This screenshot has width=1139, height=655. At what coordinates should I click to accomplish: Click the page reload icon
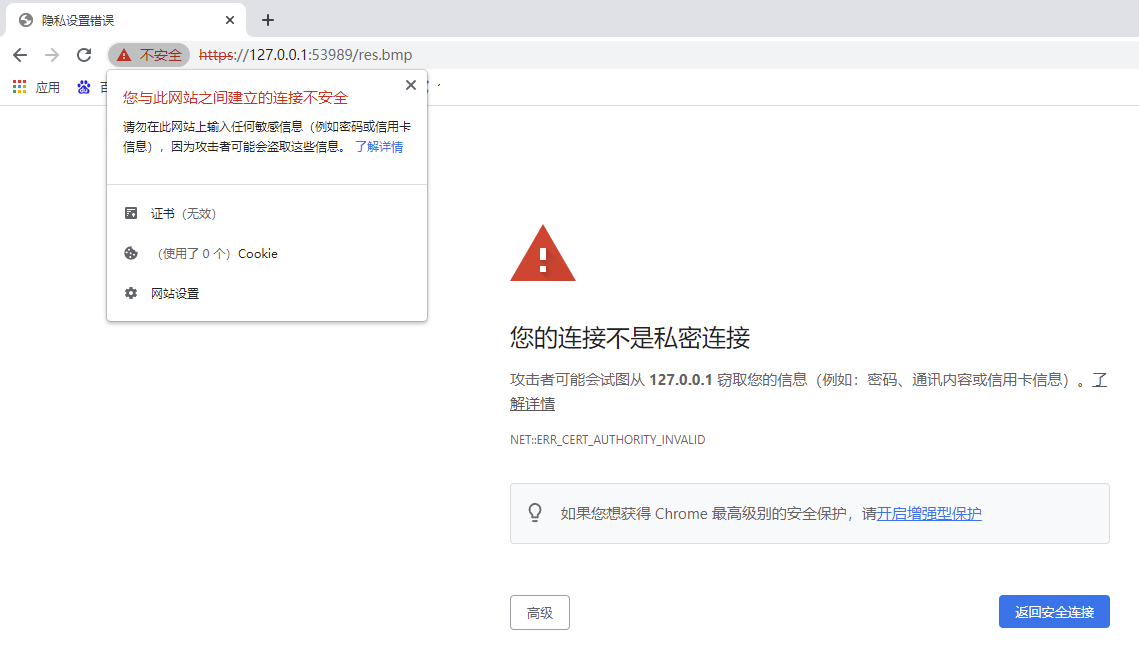pyautogui.click(x=84, y=55)
